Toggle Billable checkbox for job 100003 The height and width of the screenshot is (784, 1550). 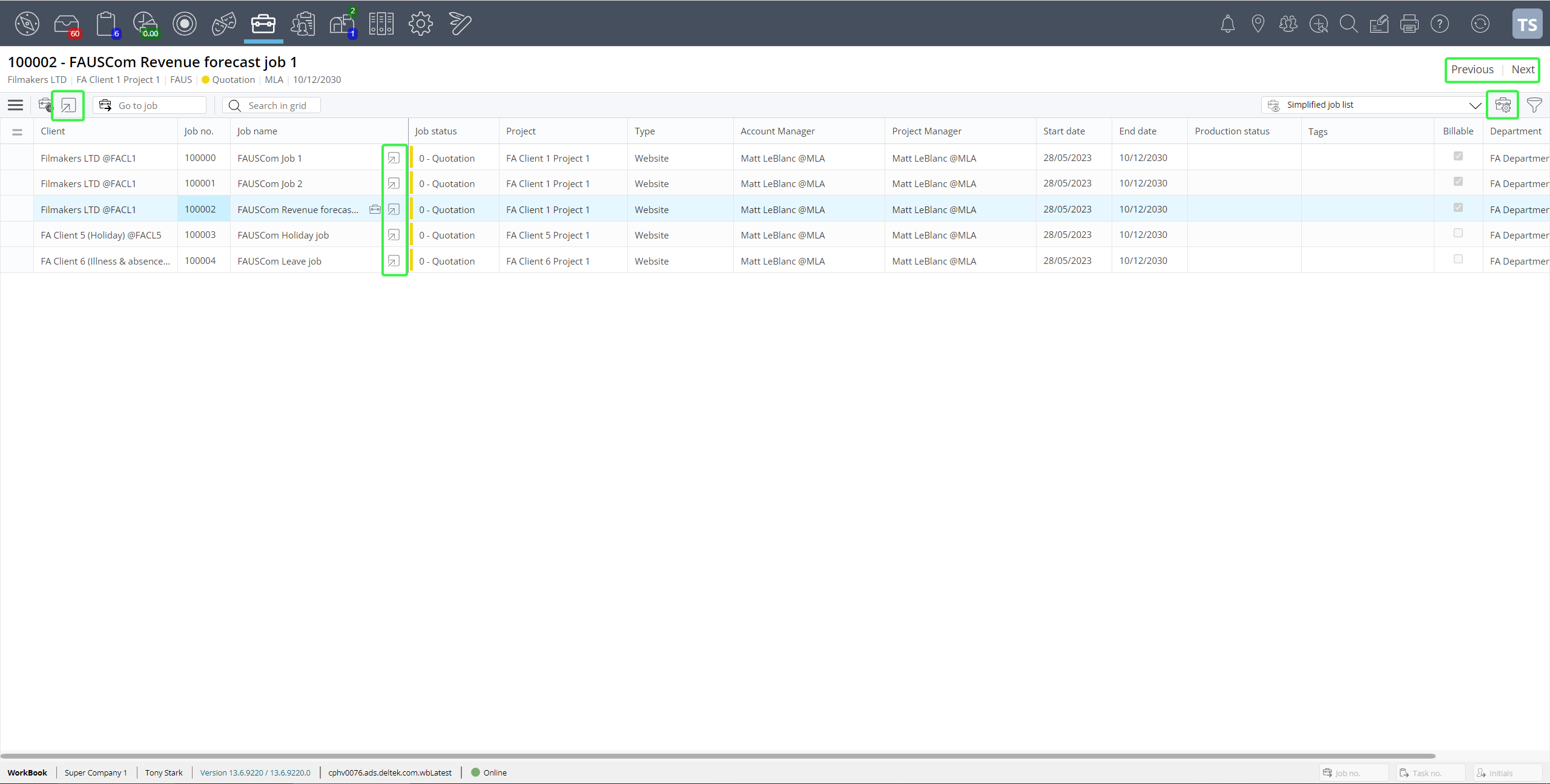click(x=1458, y=233)
